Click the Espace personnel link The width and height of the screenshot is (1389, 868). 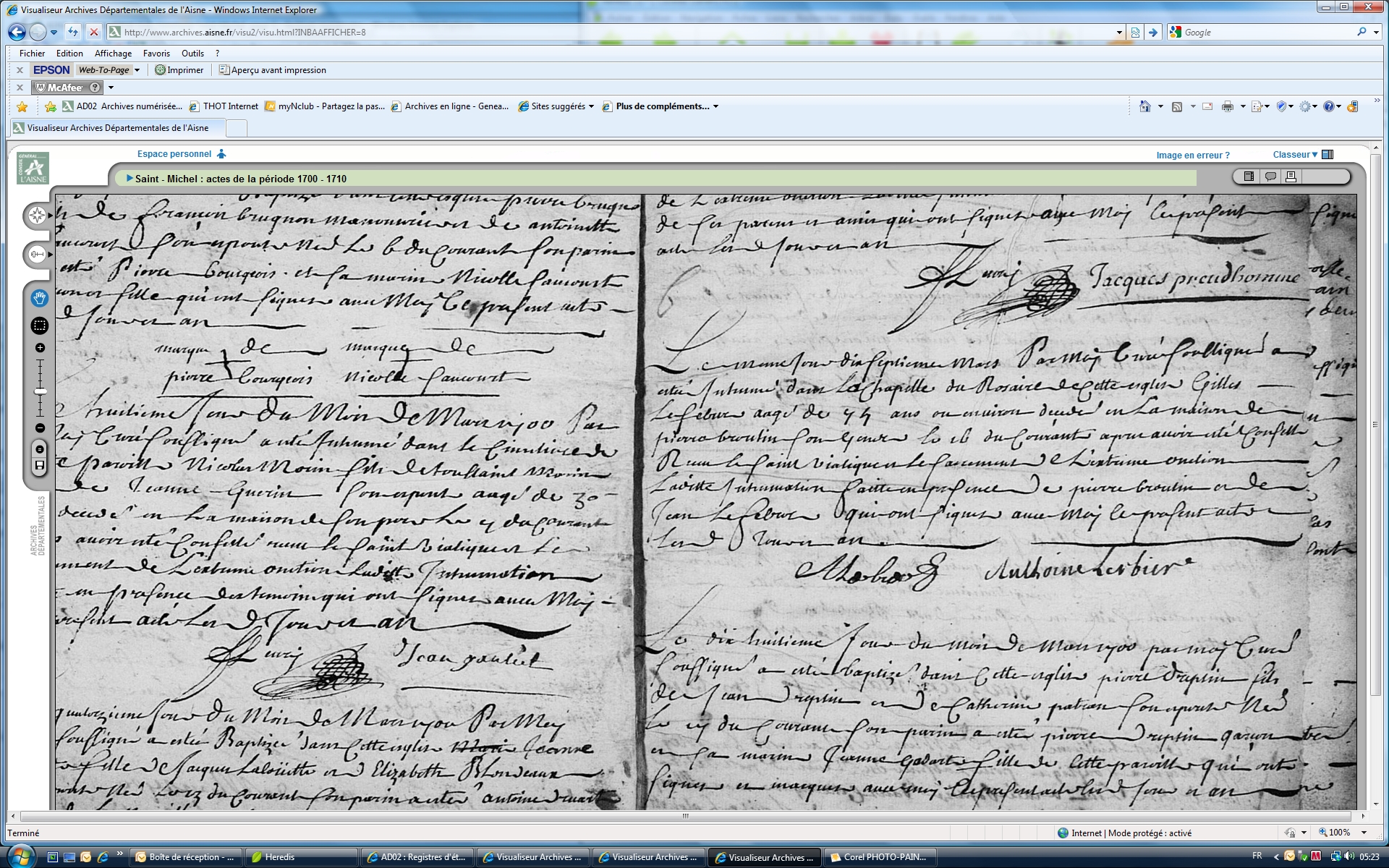(174, 154)
